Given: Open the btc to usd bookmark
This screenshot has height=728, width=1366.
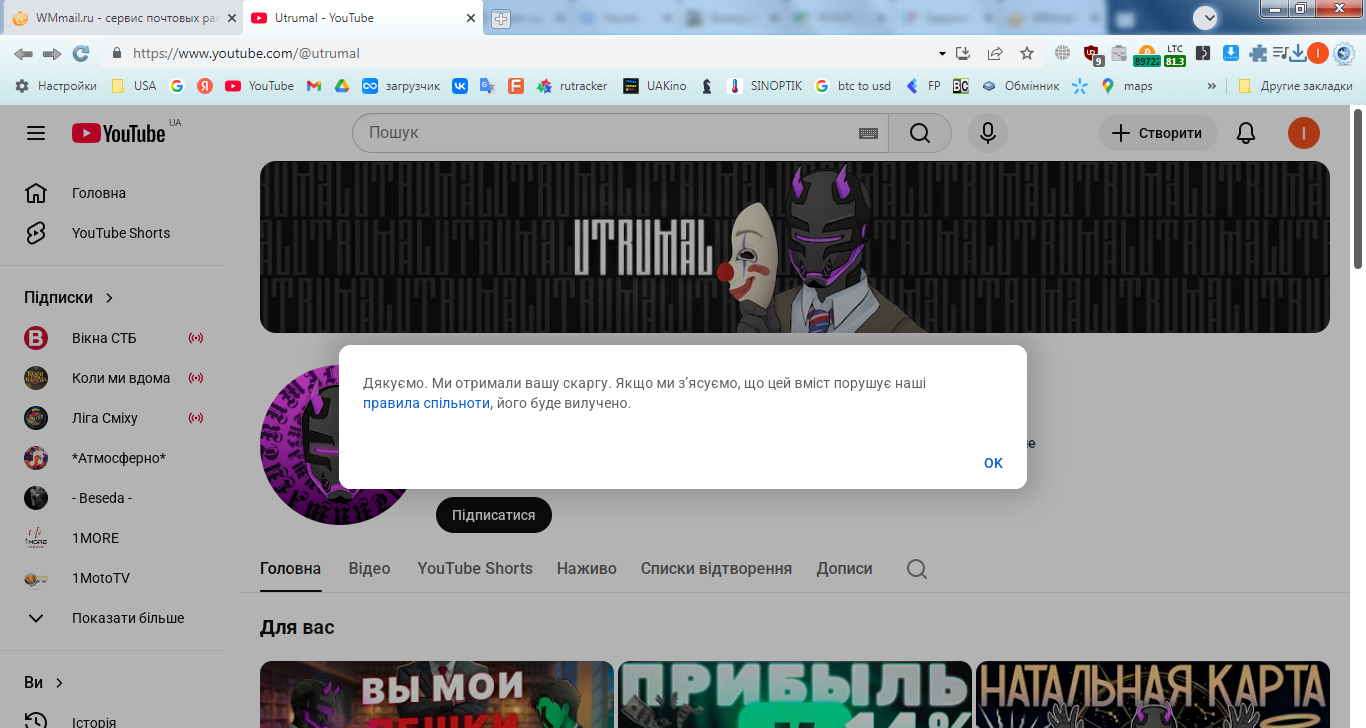Looking at the screenshot, I should tap(853, 86).
